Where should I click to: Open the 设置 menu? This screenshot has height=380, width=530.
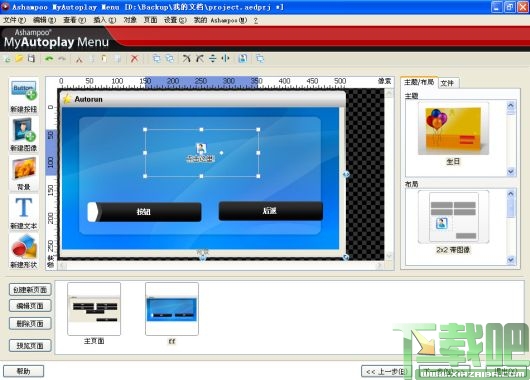(175, 20)
